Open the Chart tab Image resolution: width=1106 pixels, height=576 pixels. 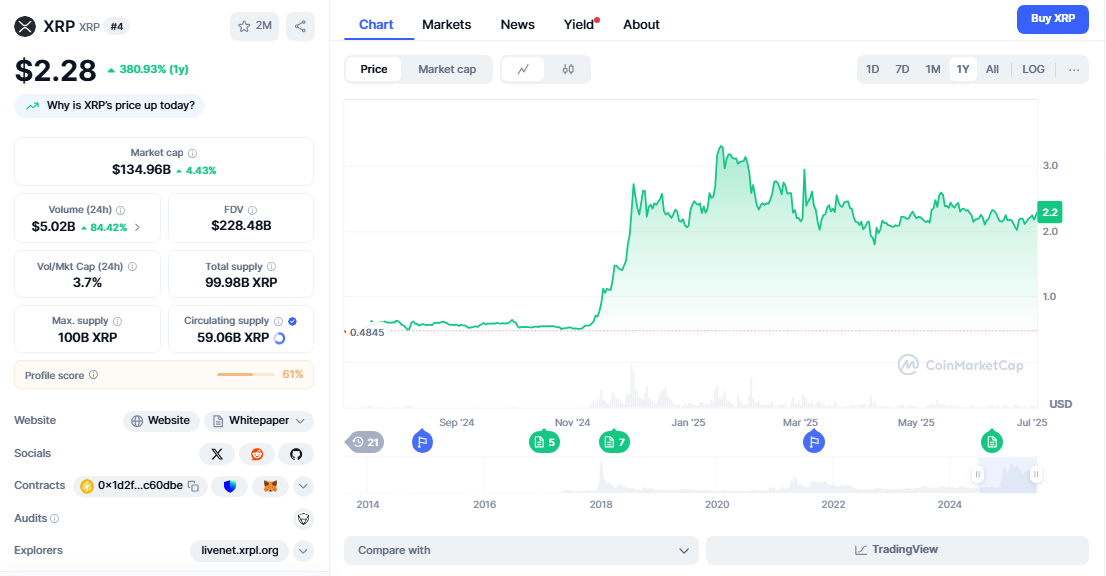tap(376, 25)
